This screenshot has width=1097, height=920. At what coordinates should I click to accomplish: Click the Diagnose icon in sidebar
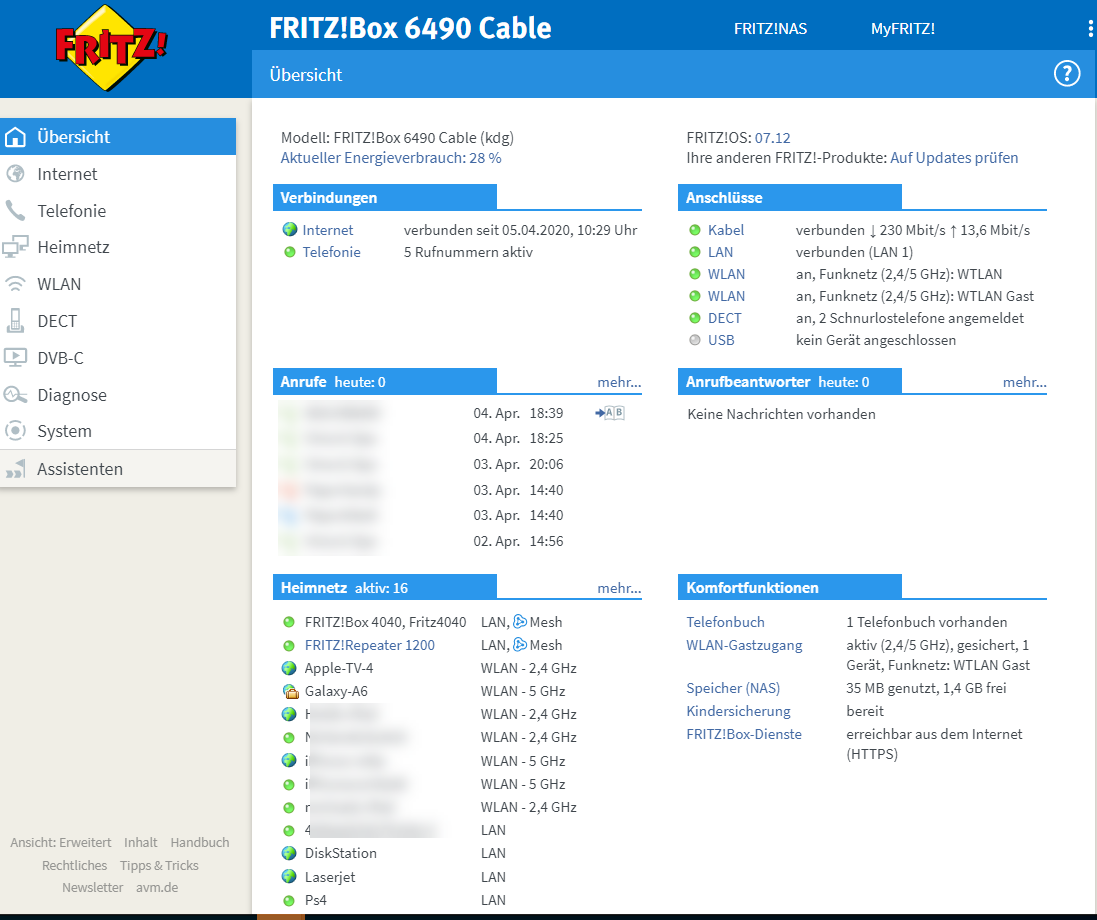click(x=15, y=395)
